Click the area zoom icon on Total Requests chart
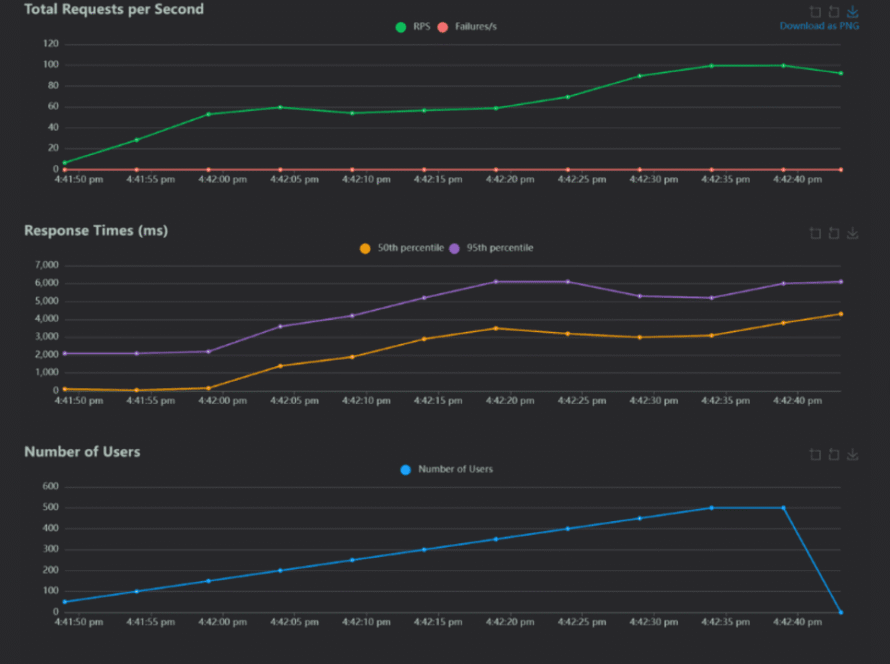Image resolution: width=890 pixels, height=664 pixels. [x=815, y=12]
